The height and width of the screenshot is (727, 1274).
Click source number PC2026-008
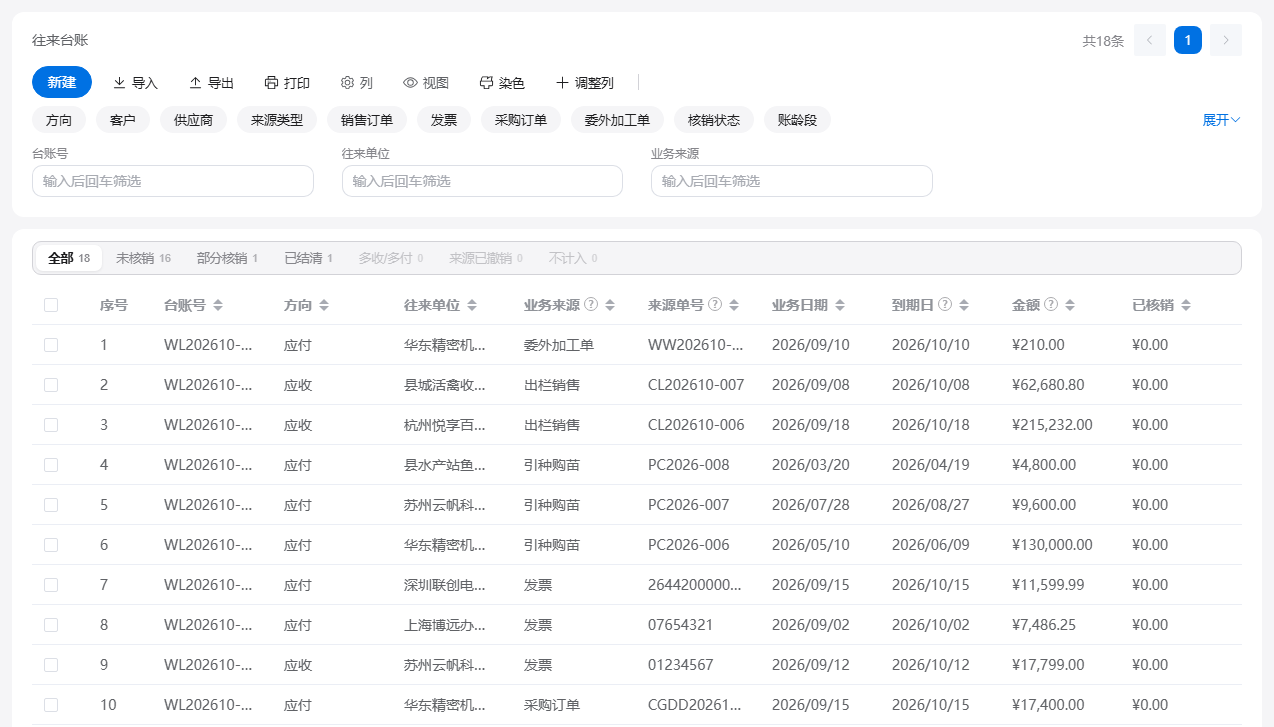tap(689, 465)
